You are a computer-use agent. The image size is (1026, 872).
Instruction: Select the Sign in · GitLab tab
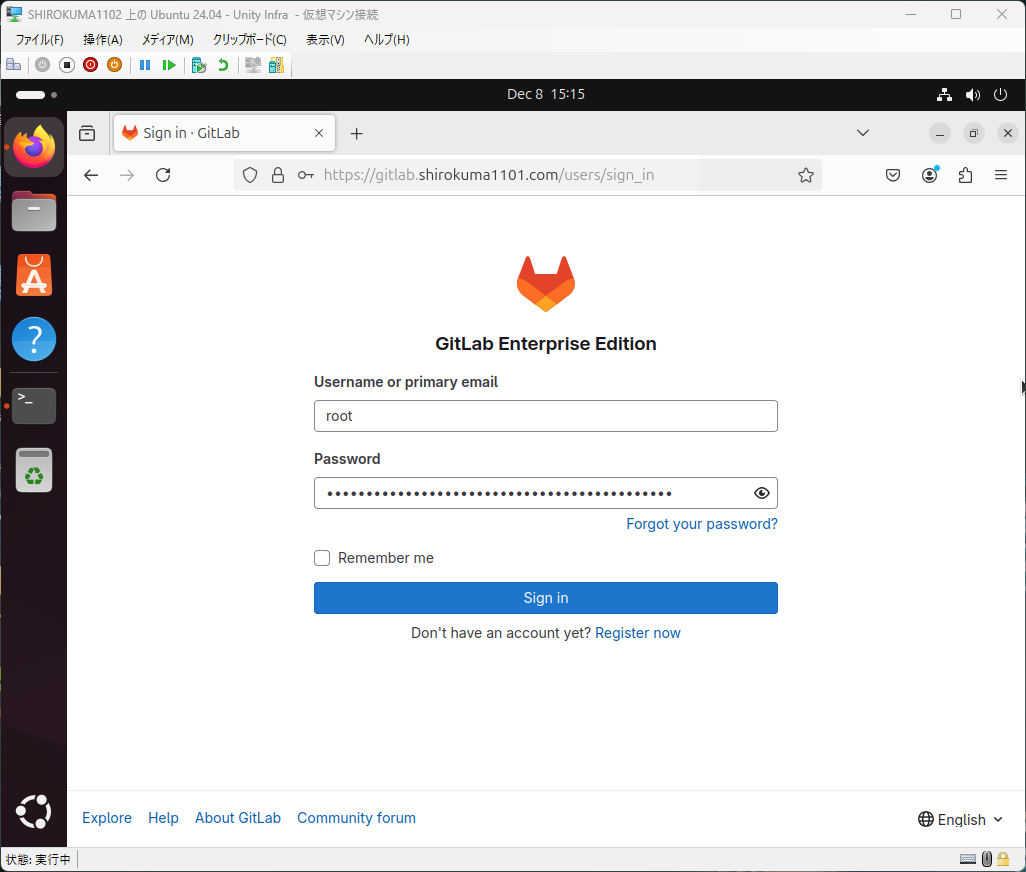click(224, 133)
